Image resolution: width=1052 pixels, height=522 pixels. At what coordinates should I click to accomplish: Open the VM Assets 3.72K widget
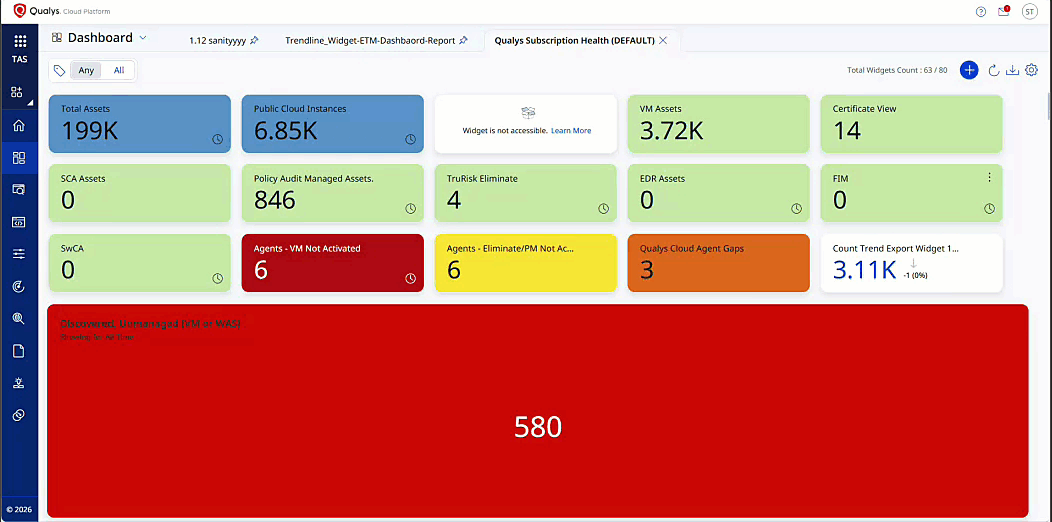tap(719, 123)
